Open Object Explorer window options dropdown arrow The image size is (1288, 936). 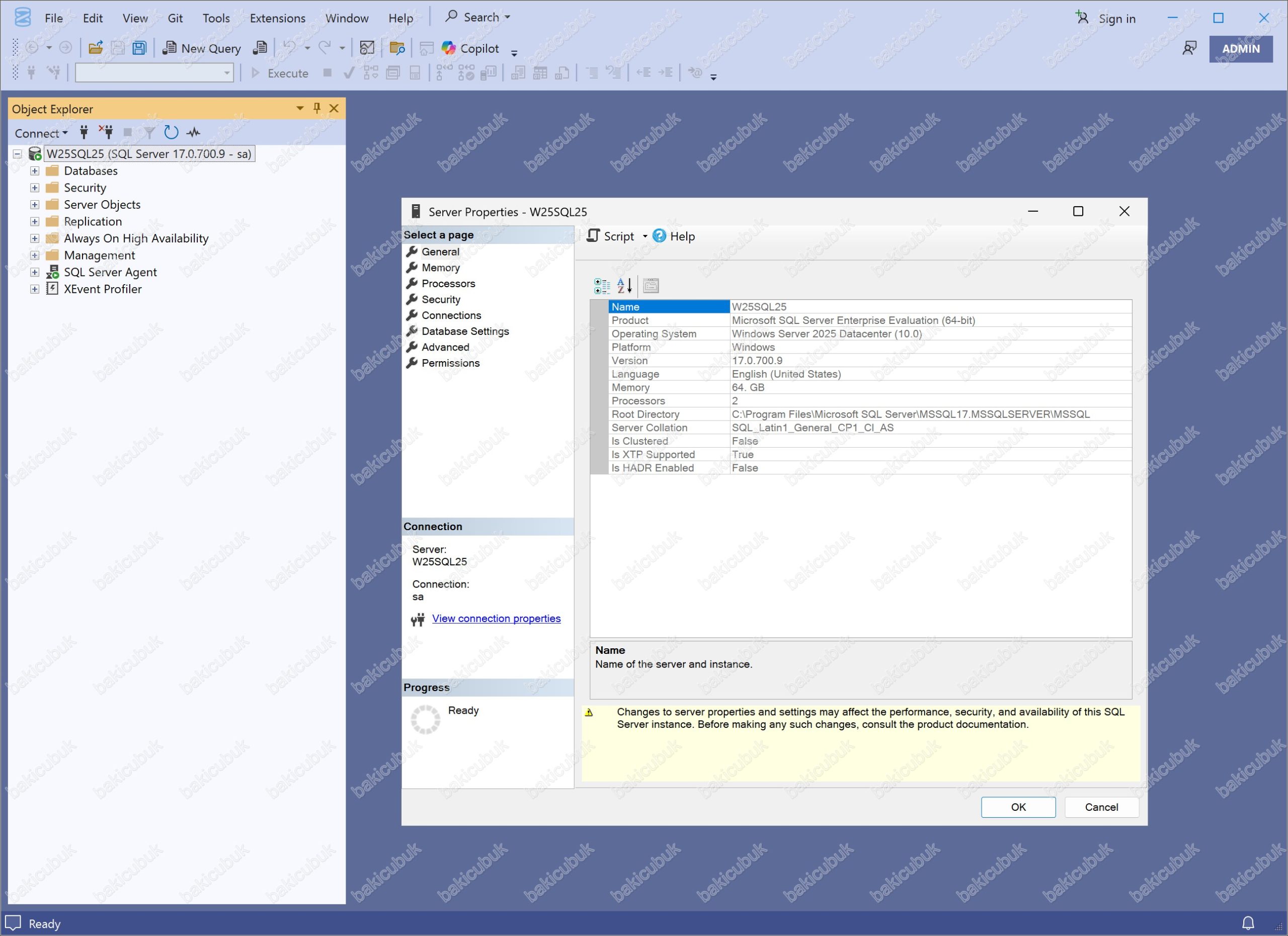point(300,108)
